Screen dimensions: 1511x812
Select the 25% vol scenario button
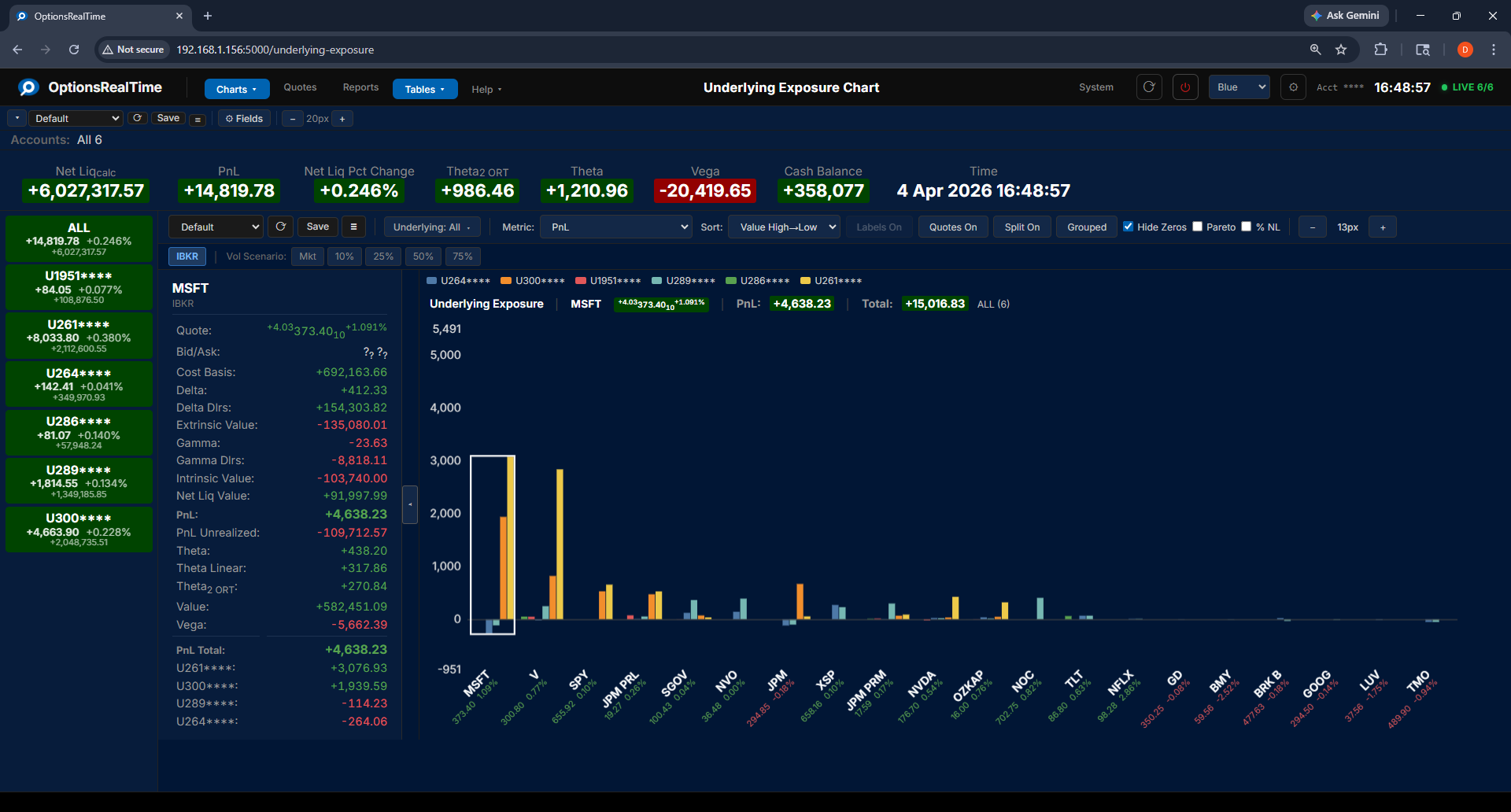click(x=383, y=257)
